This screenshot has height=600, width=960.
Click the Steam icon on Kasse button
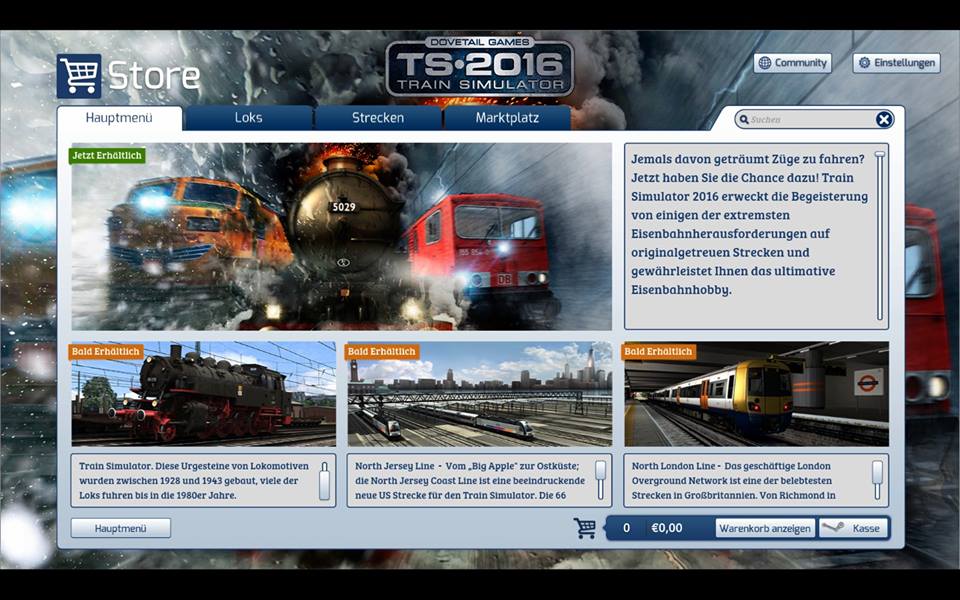[x=834, y=528]
